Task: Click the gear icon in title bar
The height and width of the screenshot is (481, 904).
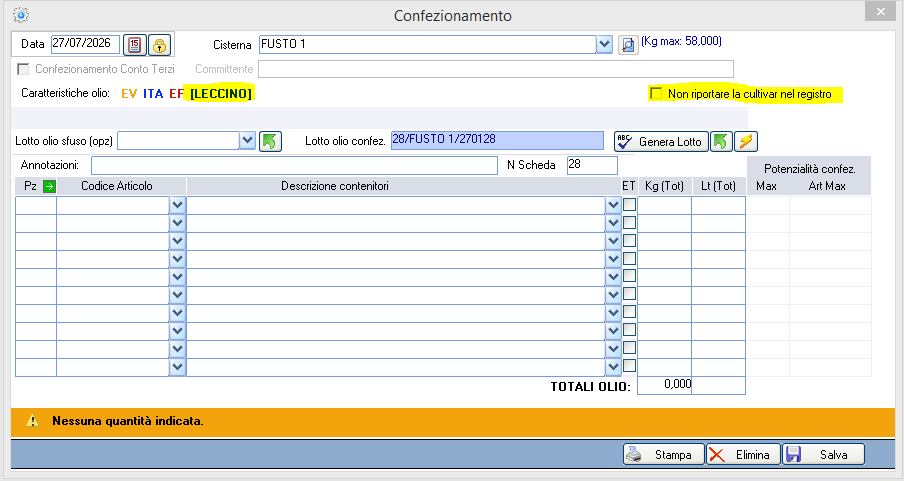Action: pos(21,15)
